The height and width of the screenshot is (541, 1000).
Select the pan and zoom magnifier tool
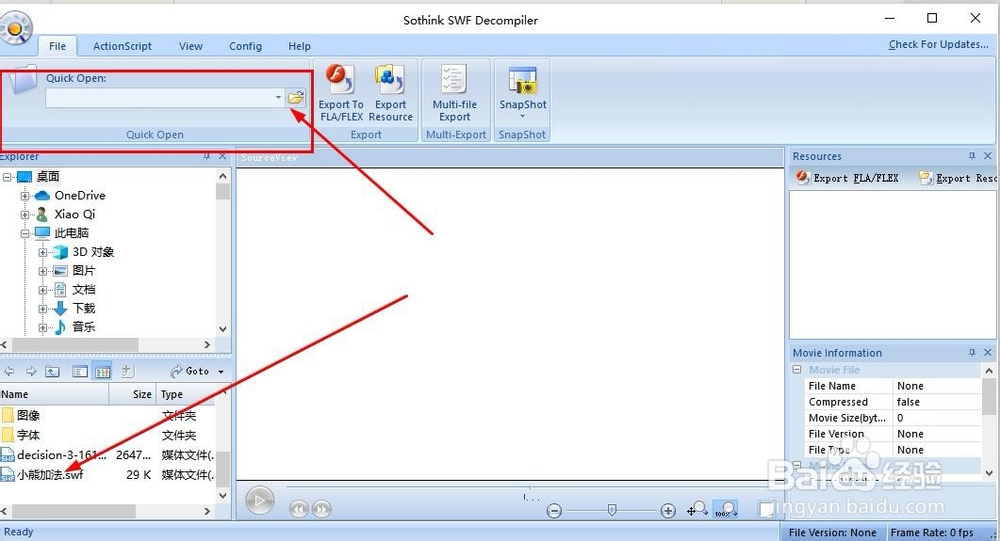click(x=697, y=509)
